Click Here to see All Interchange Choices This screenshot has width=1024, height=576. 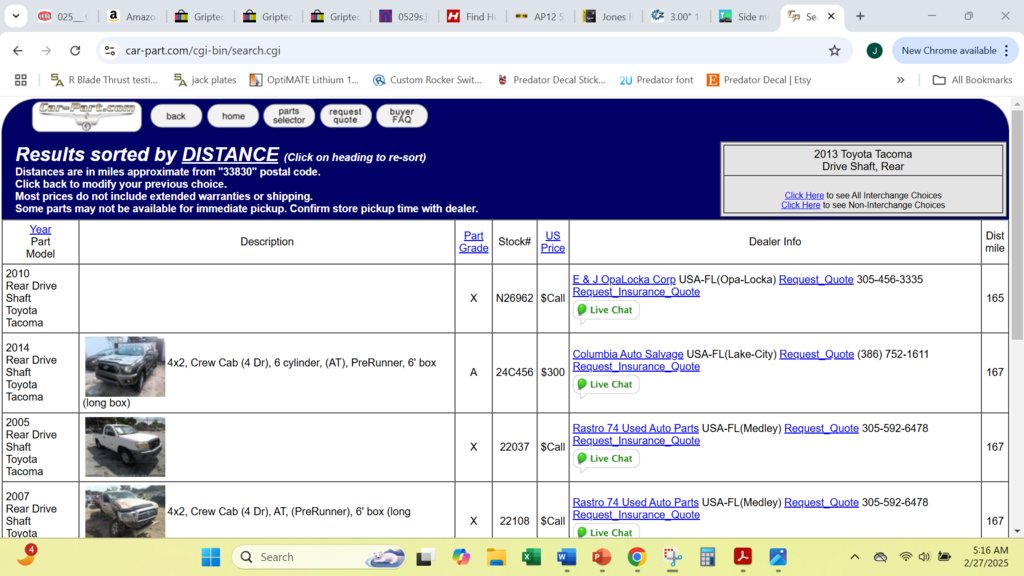pyautogui.click(x=804, y=195)
